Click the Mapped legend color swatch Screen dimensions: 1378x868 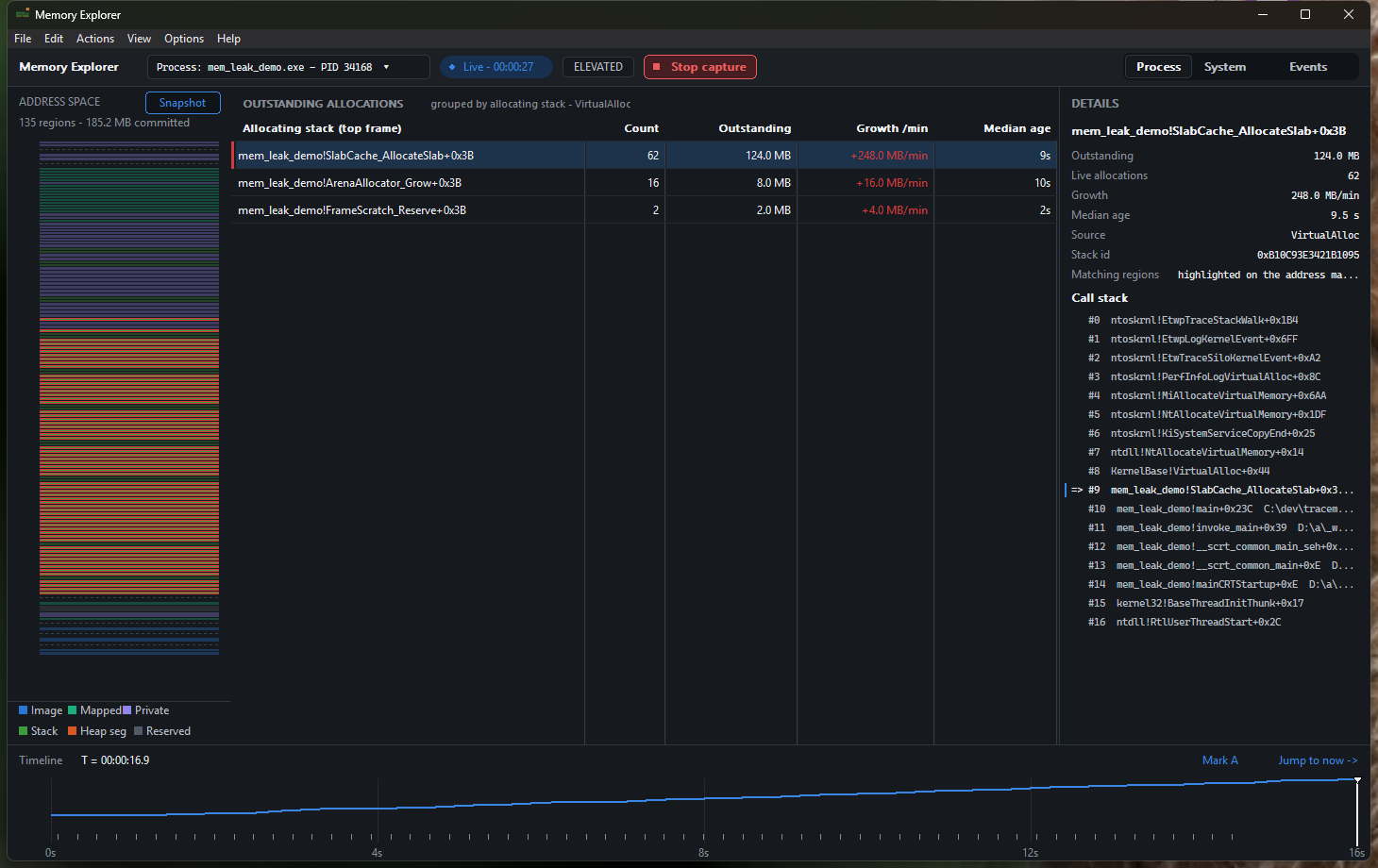pos(73,710)
